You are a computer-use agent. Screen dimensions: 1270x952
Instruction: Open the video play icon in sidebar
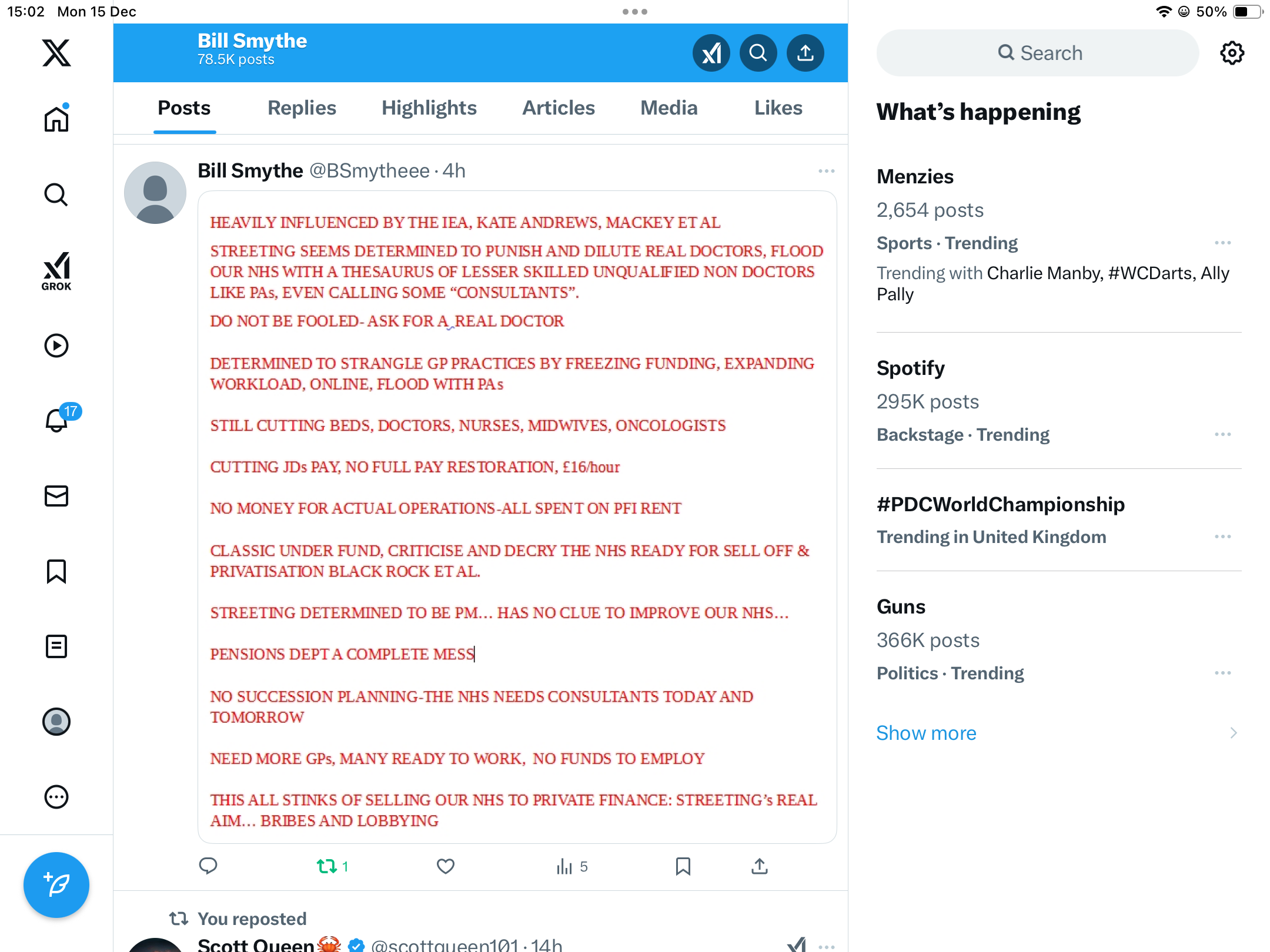[56, 346]
